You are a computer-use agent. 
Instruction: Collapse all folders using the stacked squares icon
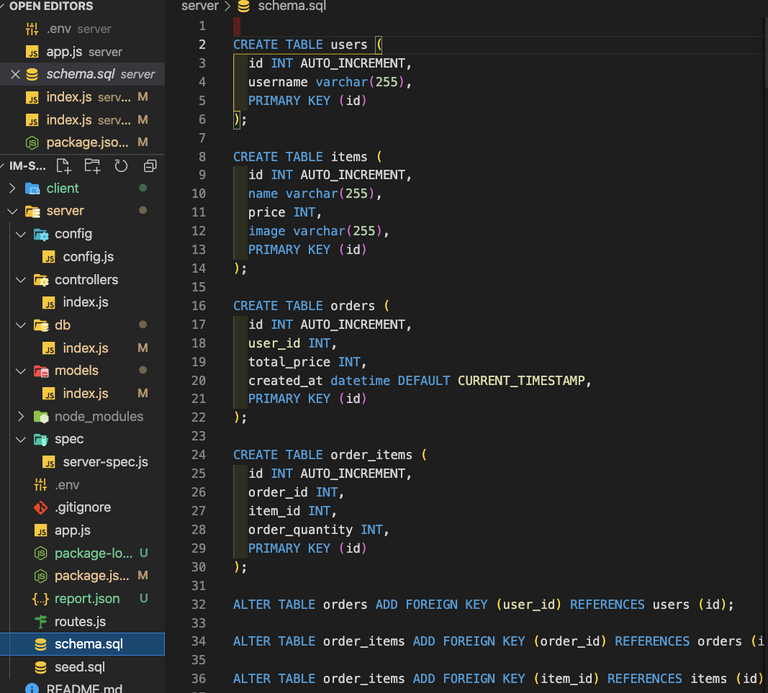[x=150, y=166]
